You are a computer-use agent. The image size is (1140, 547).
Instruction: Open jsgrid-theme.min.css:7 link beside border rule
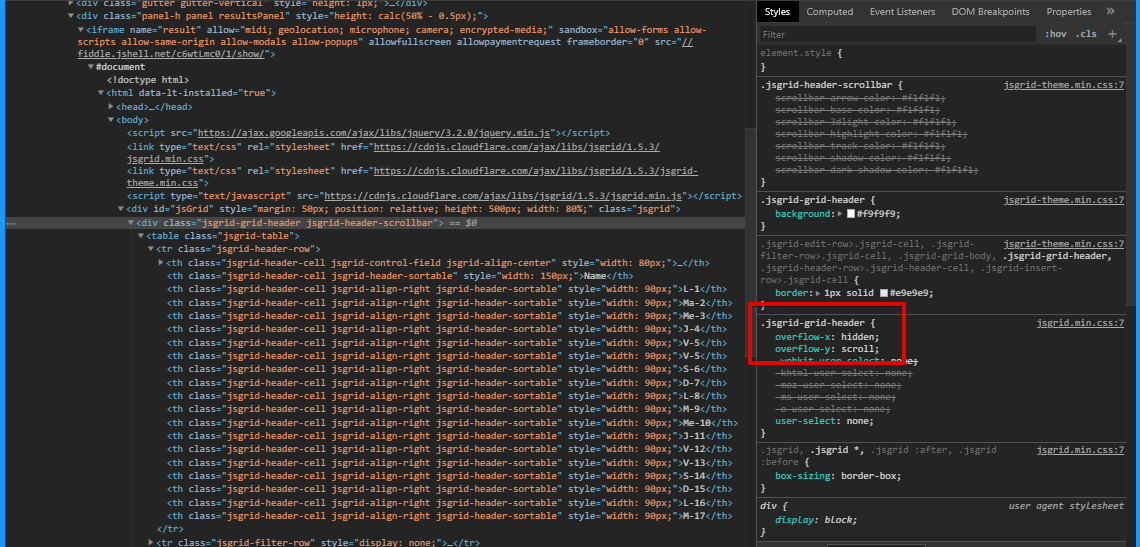pyautogui.click(x=1064, y=244)
